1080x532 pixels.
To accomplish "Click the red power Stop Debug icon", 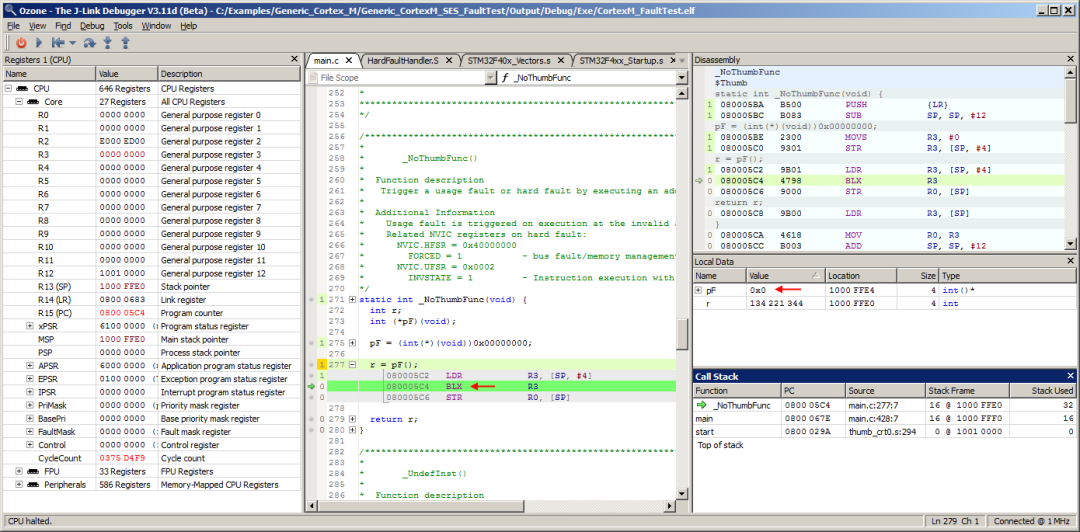I will [20, 43].
